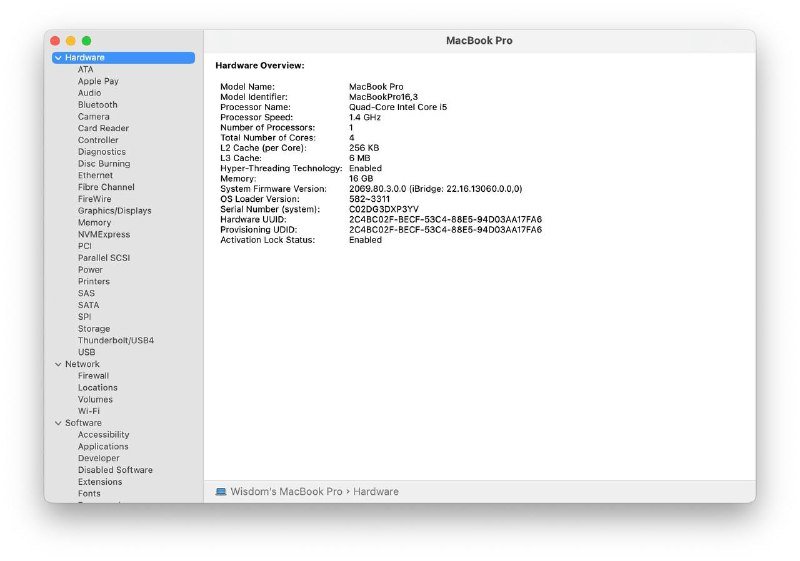
Task: Open Card Reader in sidebar
Action: click(103, 128)
